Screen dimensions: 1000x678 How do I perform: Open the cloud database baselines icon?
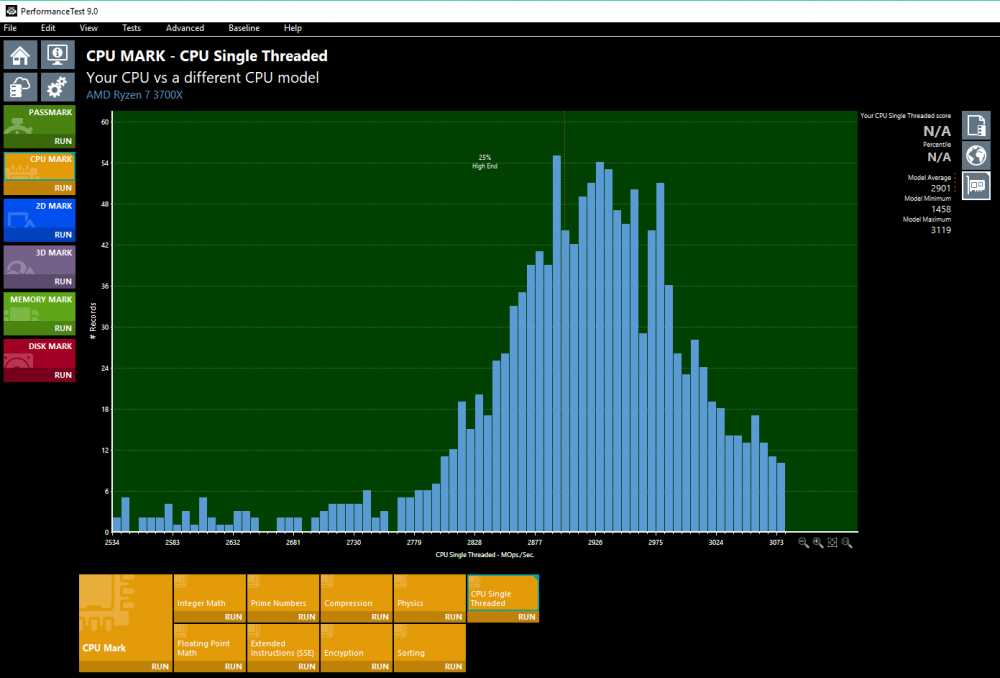21,86
